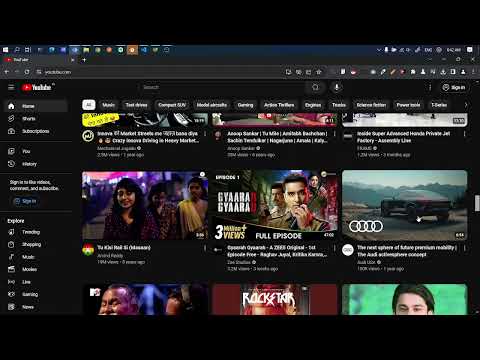This screenshot has height=360, width=480.
Task: Open Subscriptions in the sidebar
Action: (x=36, y=131)
